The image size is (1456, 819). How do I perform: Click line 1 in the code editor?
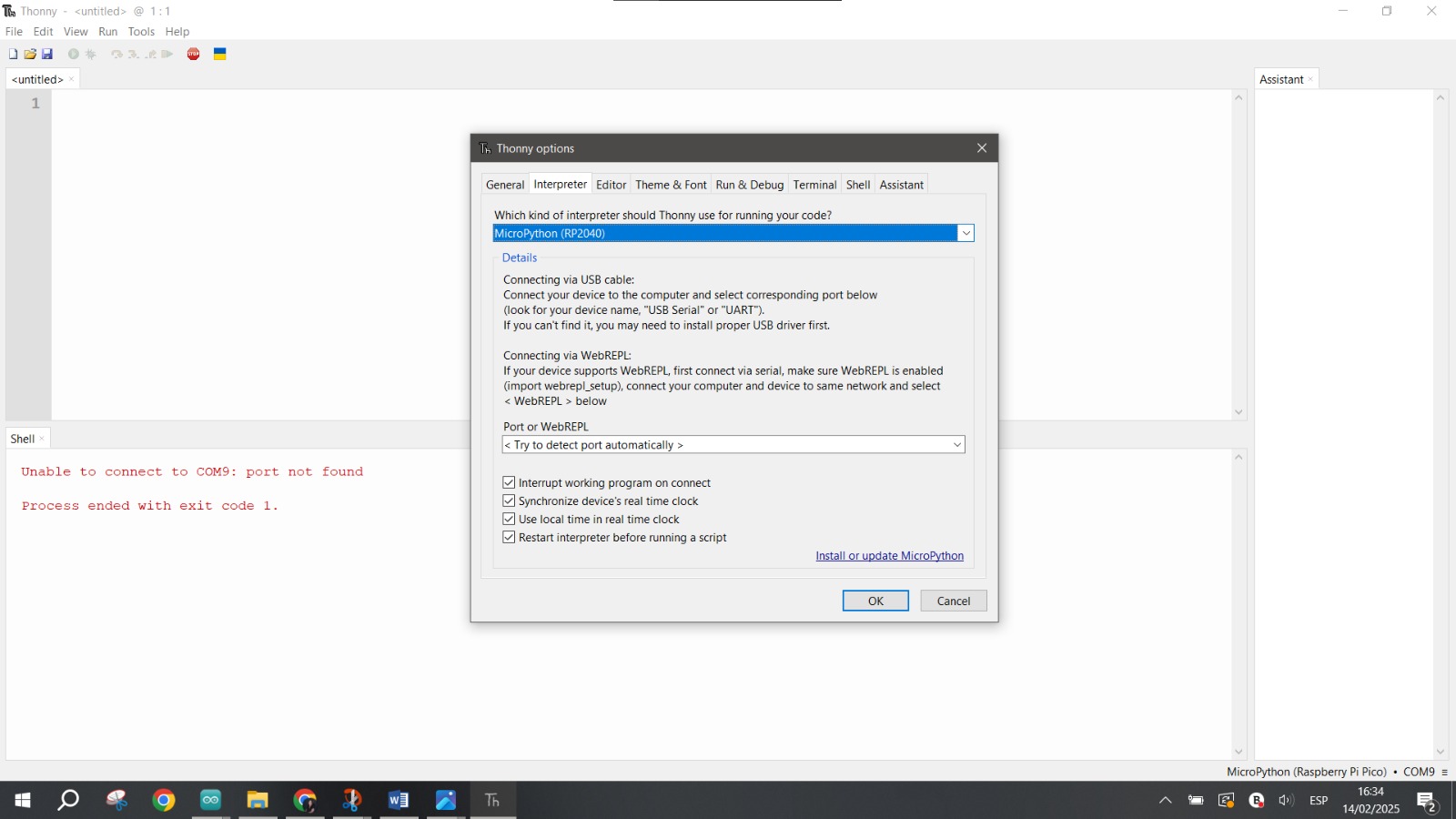(x=642, y=104)
